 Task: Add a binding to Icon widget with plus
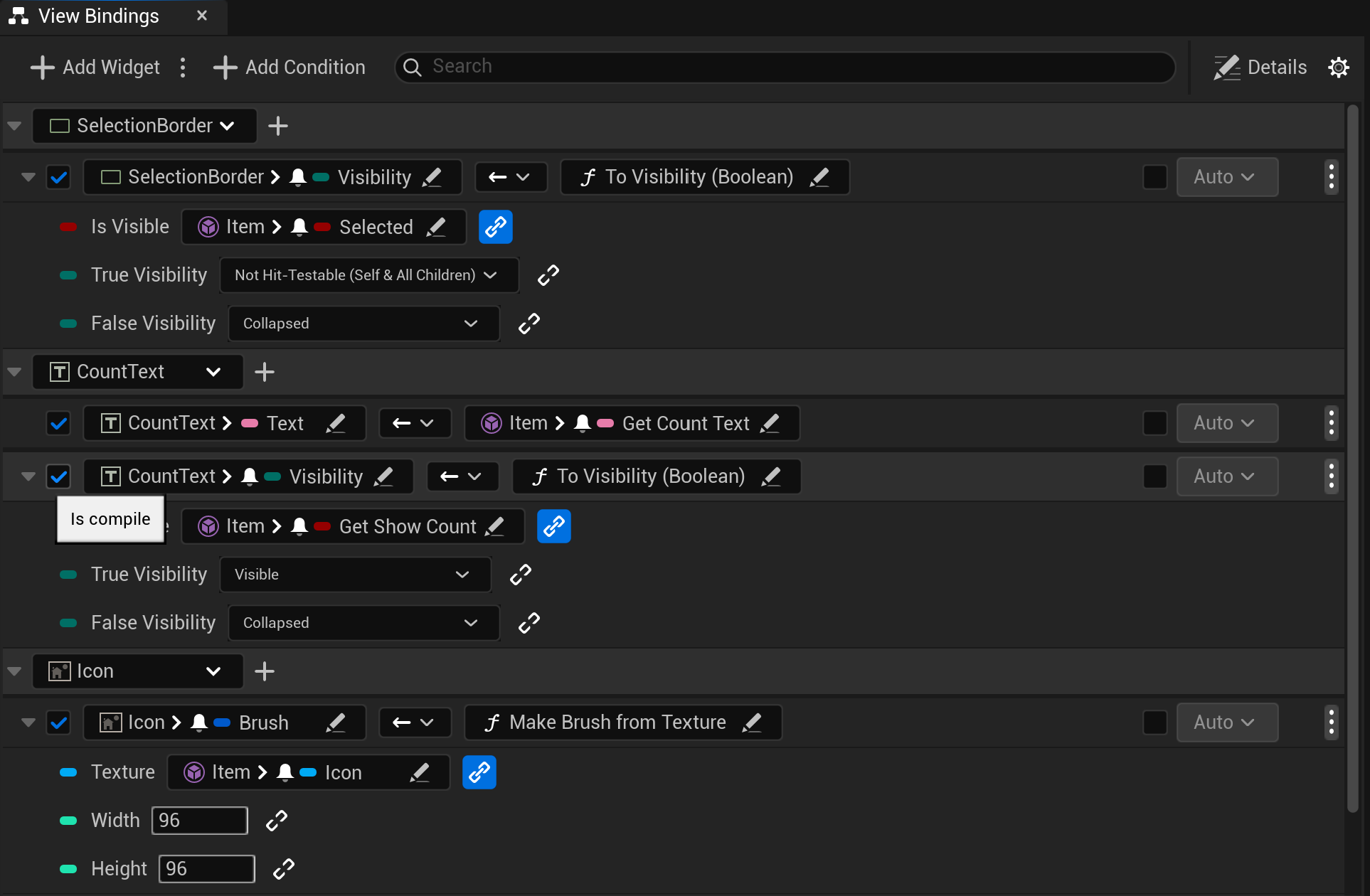(x=265, y=671)
